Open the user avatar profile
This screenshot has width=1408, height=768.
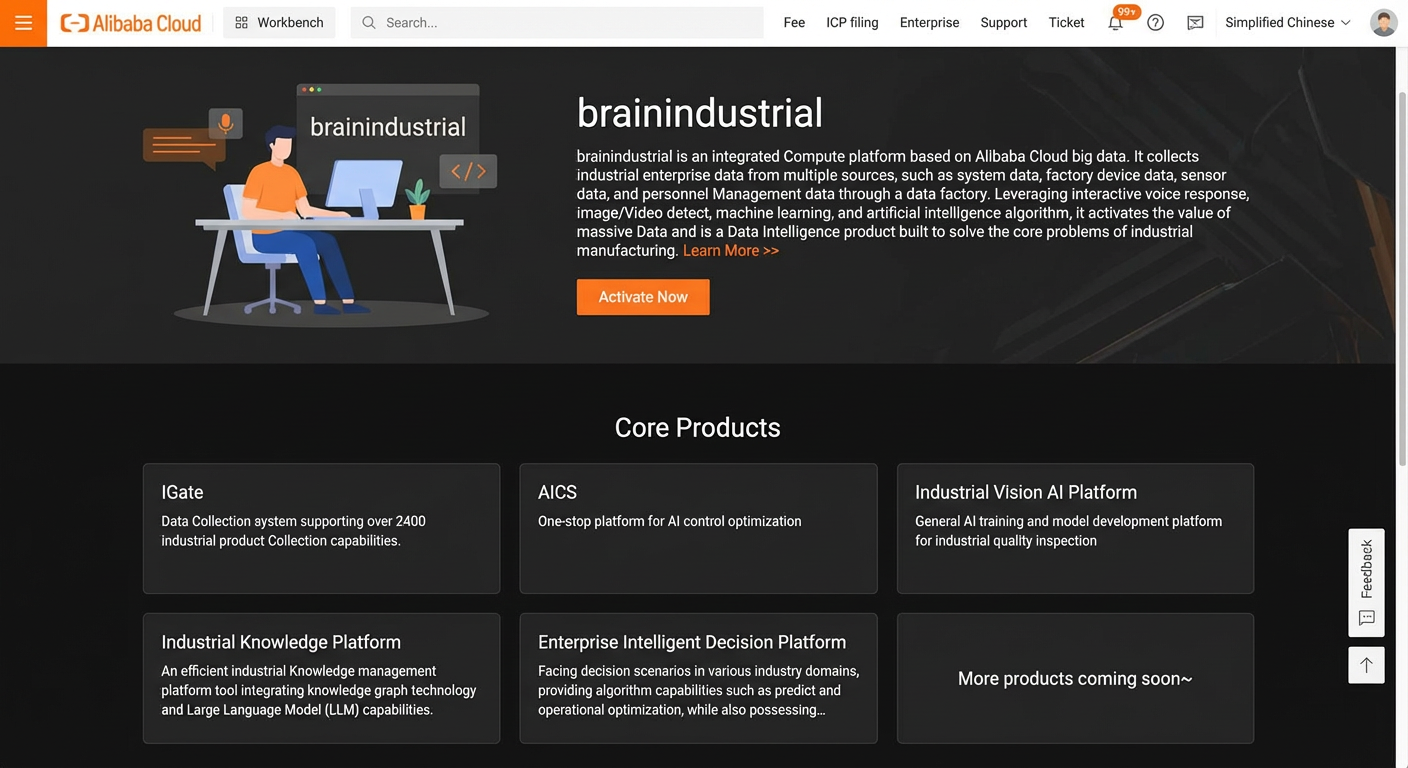(x=1384, y=23)
